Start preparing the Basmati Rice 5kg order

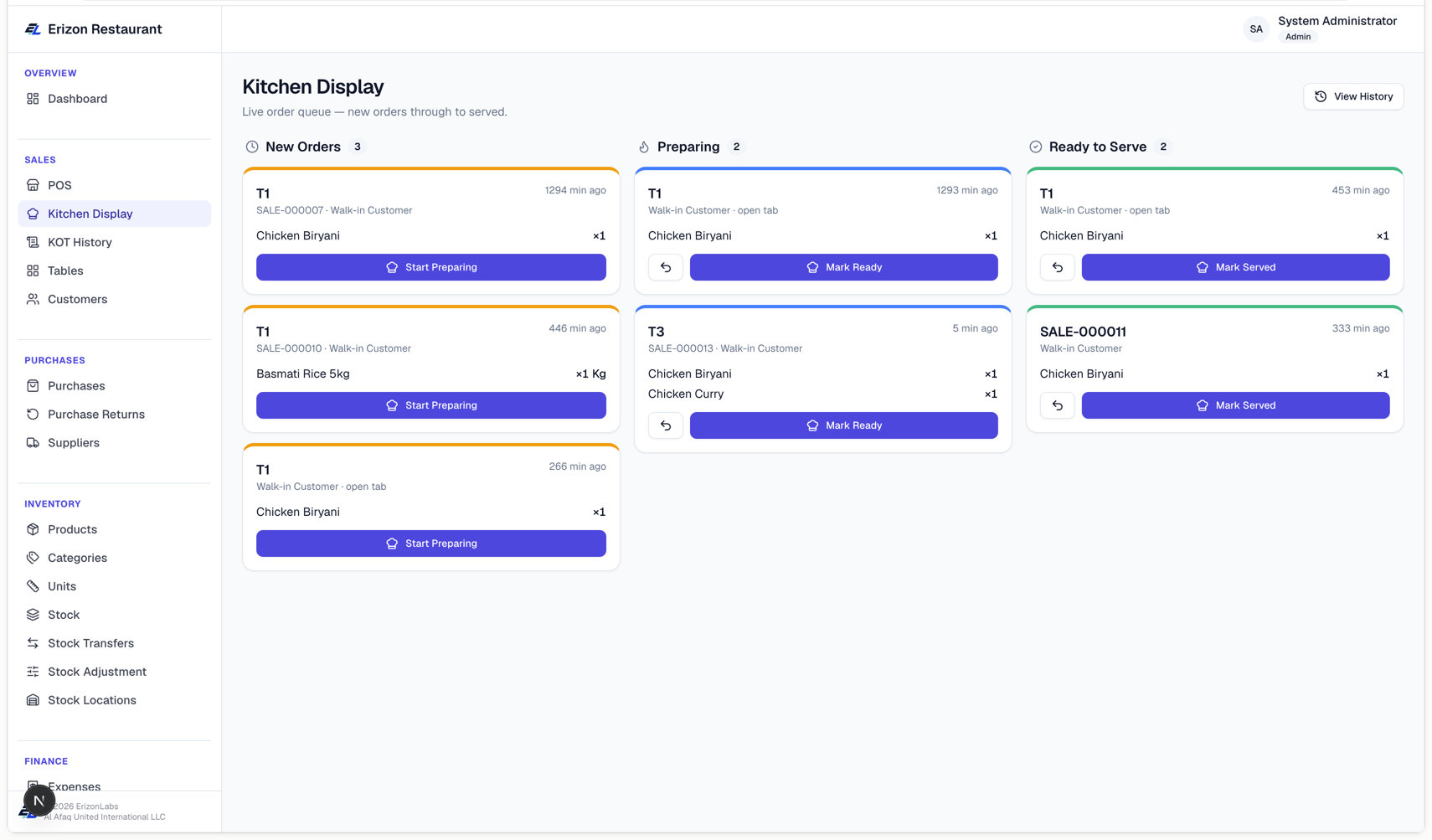(x=431, y=405)
